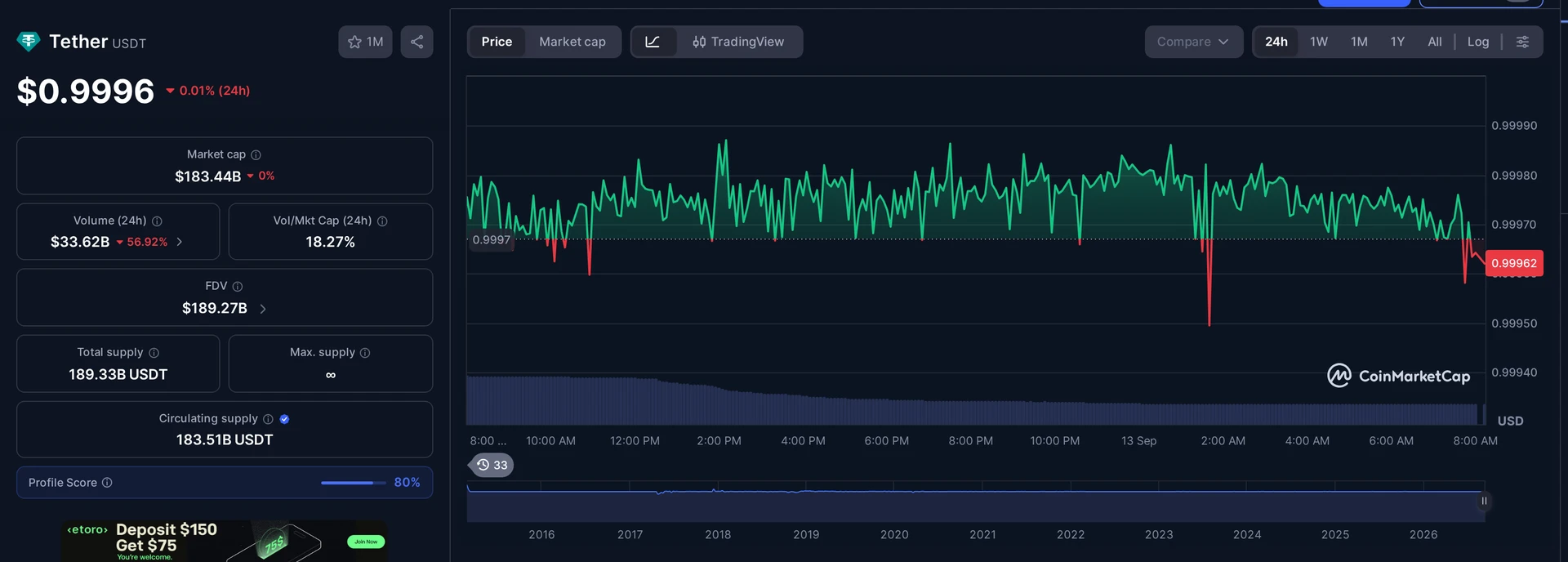Viewport: 1568px width, 562px height.
Task: Expand Volume (24h) details chevron
Action: [180, 242]
